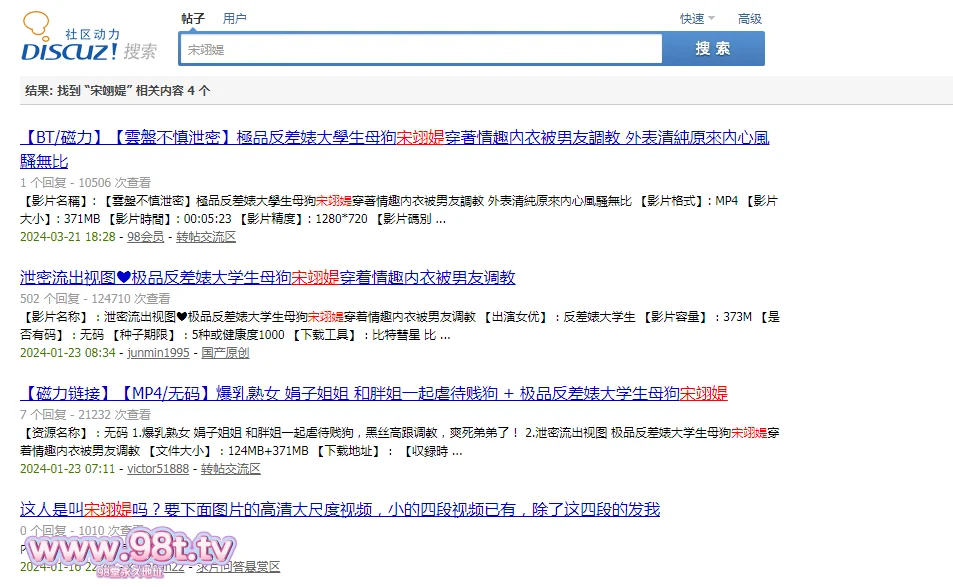Select the 帖子 search tab
The height and width of the screenshot is (587, 953).
coord(193,18)
